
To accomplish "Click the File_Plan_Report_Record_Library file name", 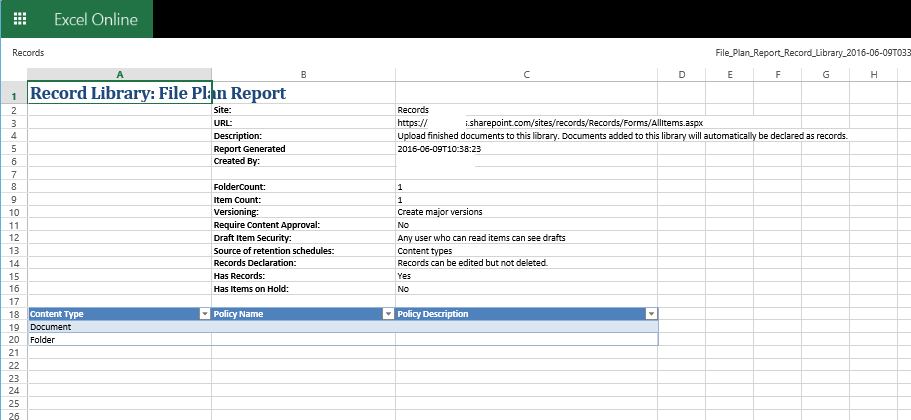I will pos(813,53).
